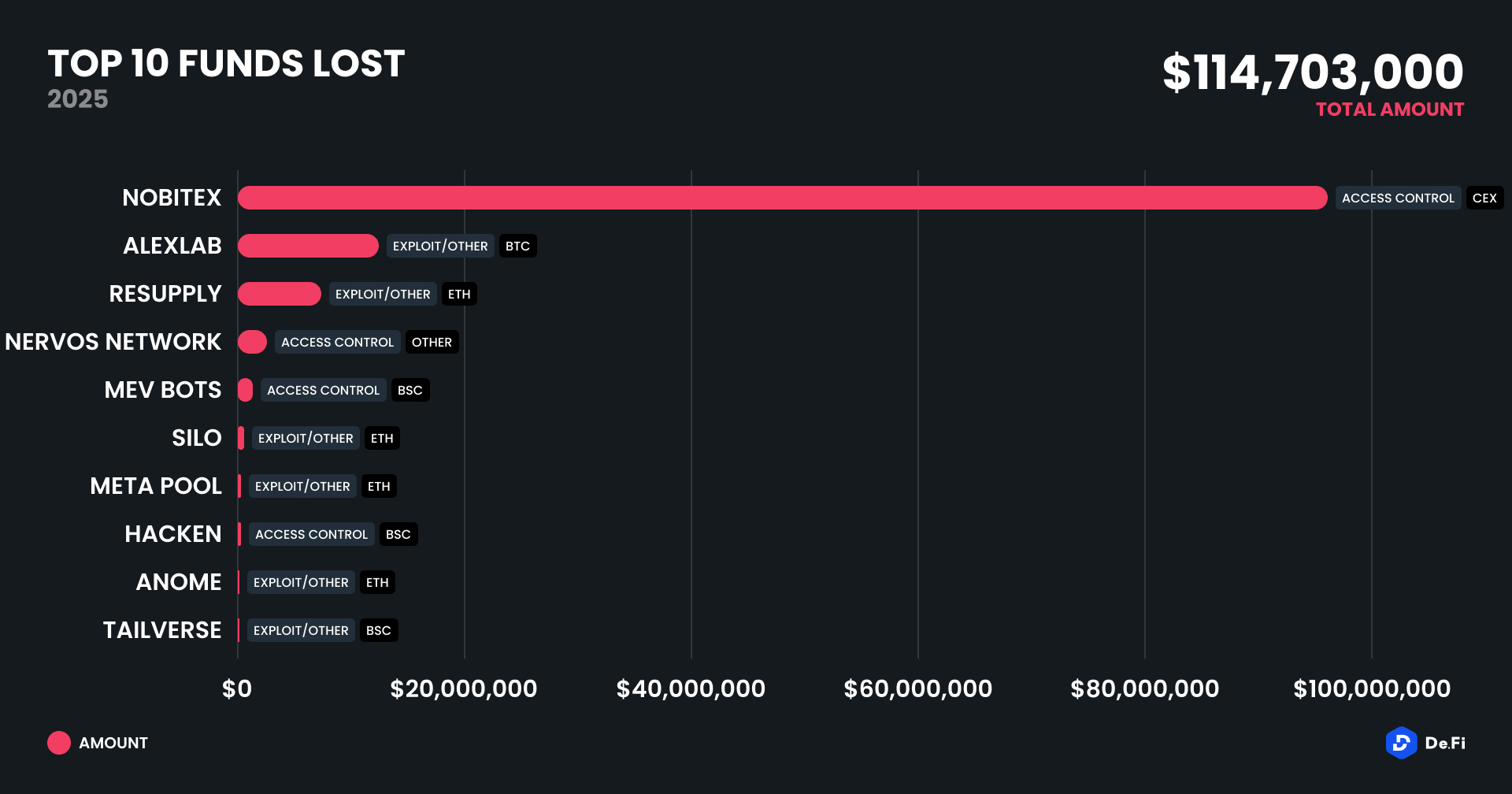
Task: Click the META POOL row label
Action: pos(156,486)
